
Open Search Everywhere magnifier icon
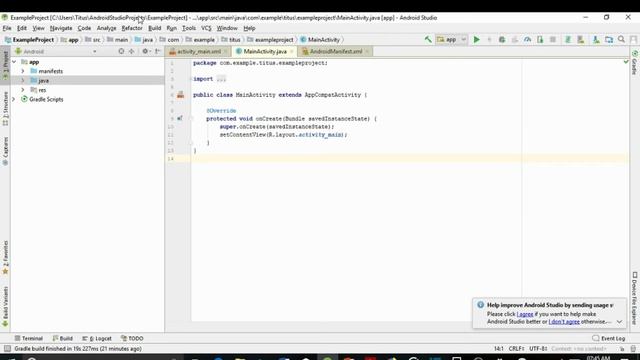tap(621, 40)
